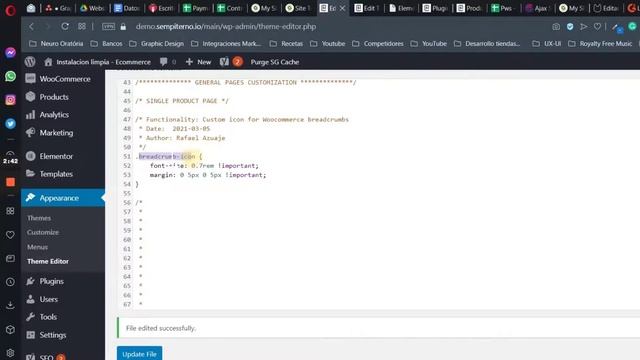Open Graphic Design bookmarks folder
Viewport: 640px width, 360px height.
[157, 44]
